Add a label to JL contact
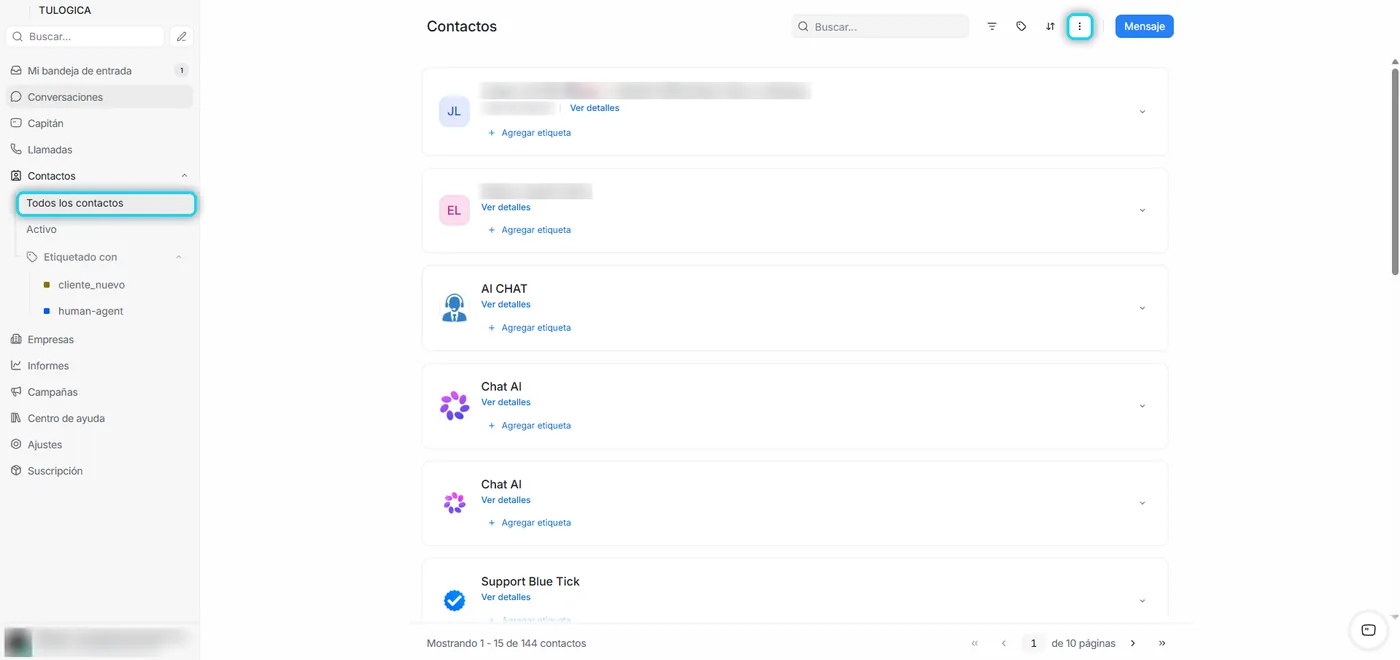 point(529,133)
